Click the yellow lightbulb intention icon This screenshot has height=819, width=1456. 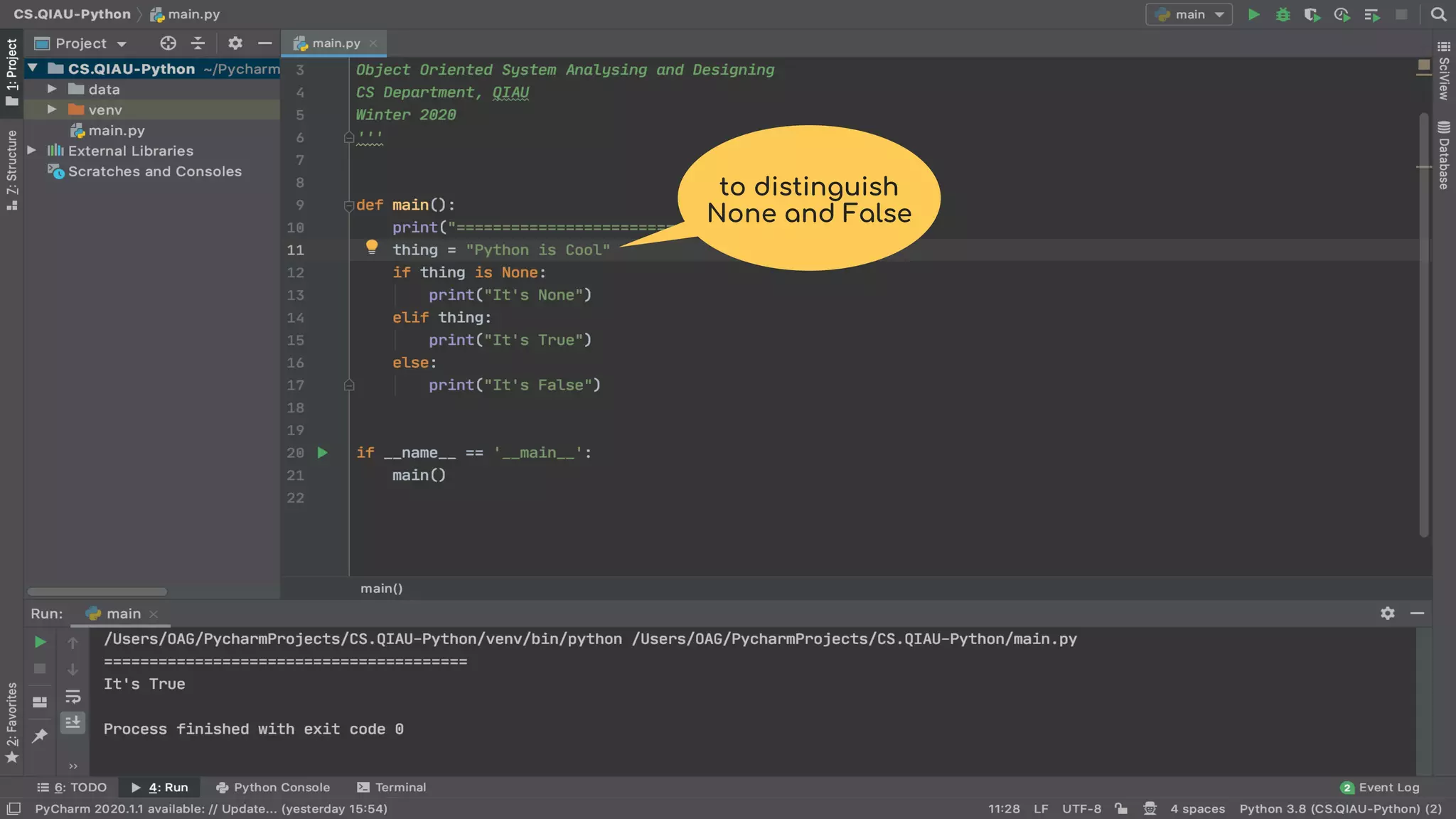371,247
